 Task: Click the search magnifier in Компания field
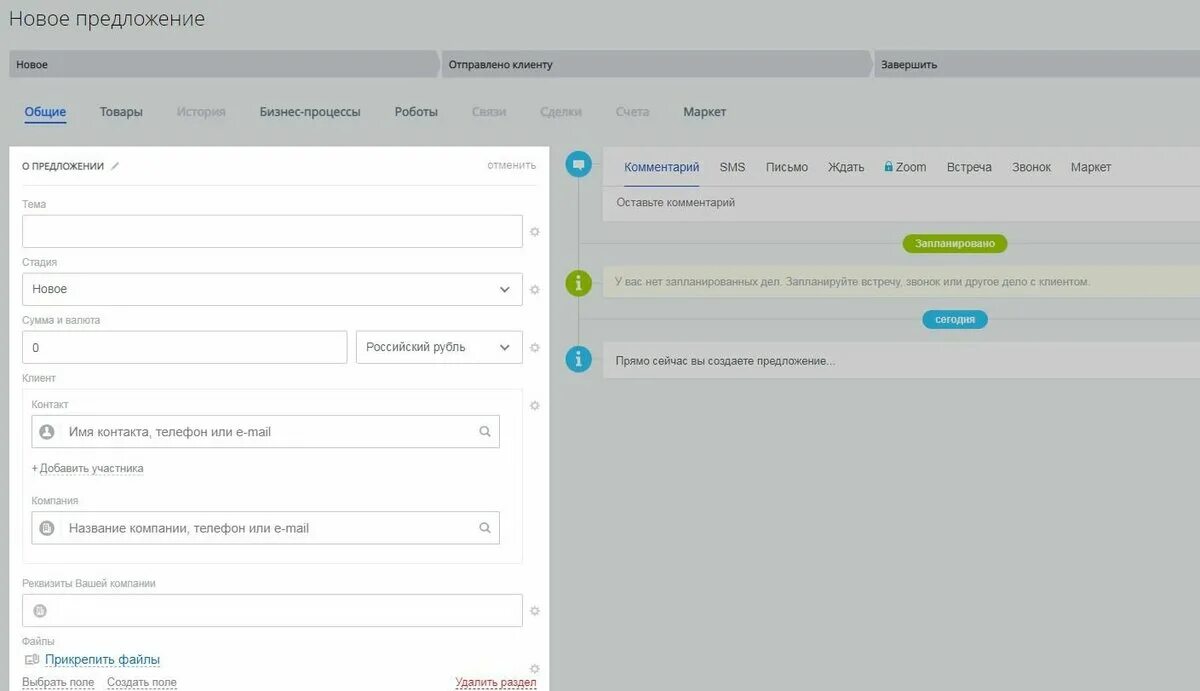pos(485,528)
